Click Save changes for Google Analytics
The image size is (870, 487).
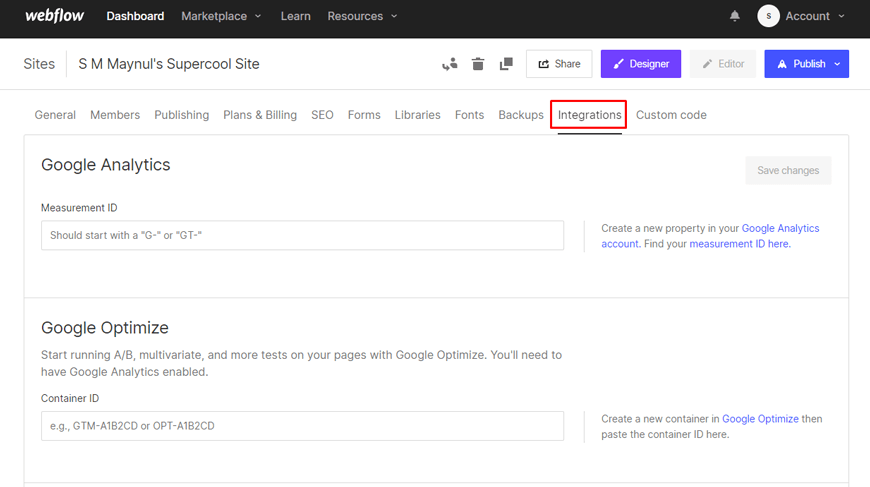tap(788, 170)
